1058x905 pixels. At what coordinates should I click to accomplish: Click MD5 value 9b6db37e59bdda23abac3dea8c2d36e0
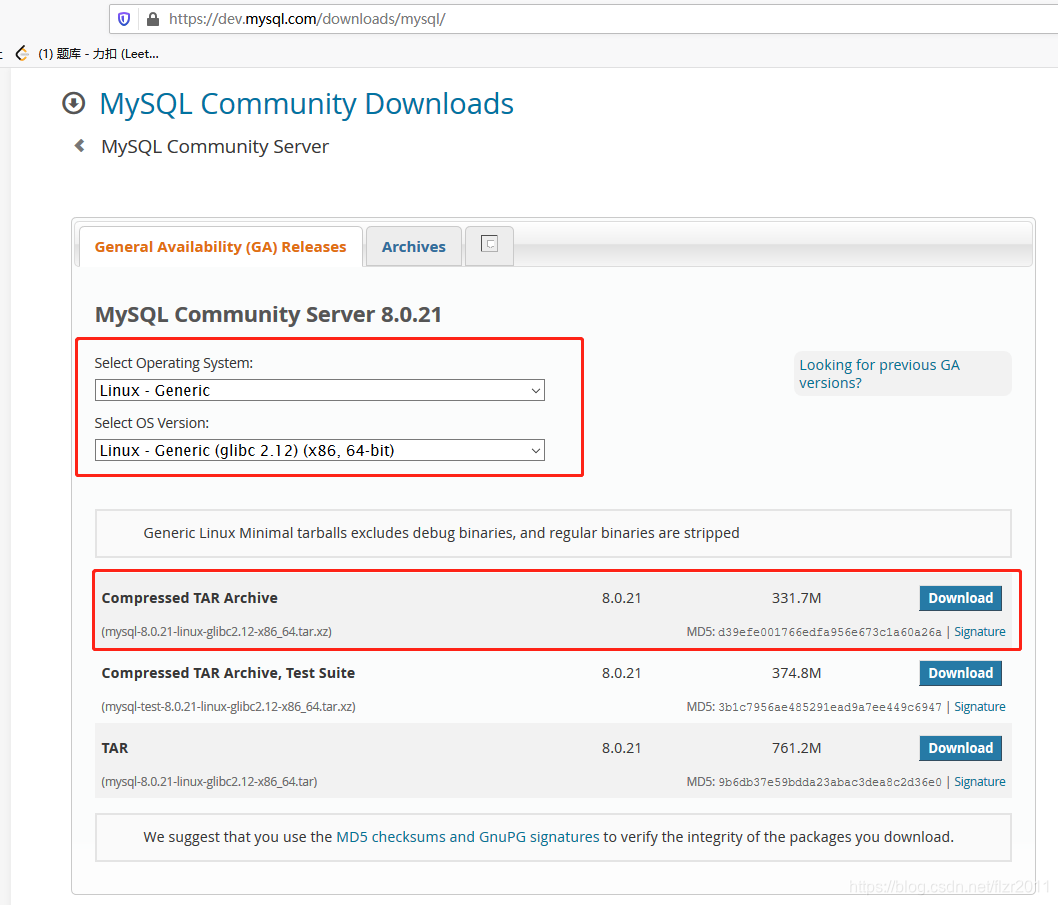[x=829, y=782]
